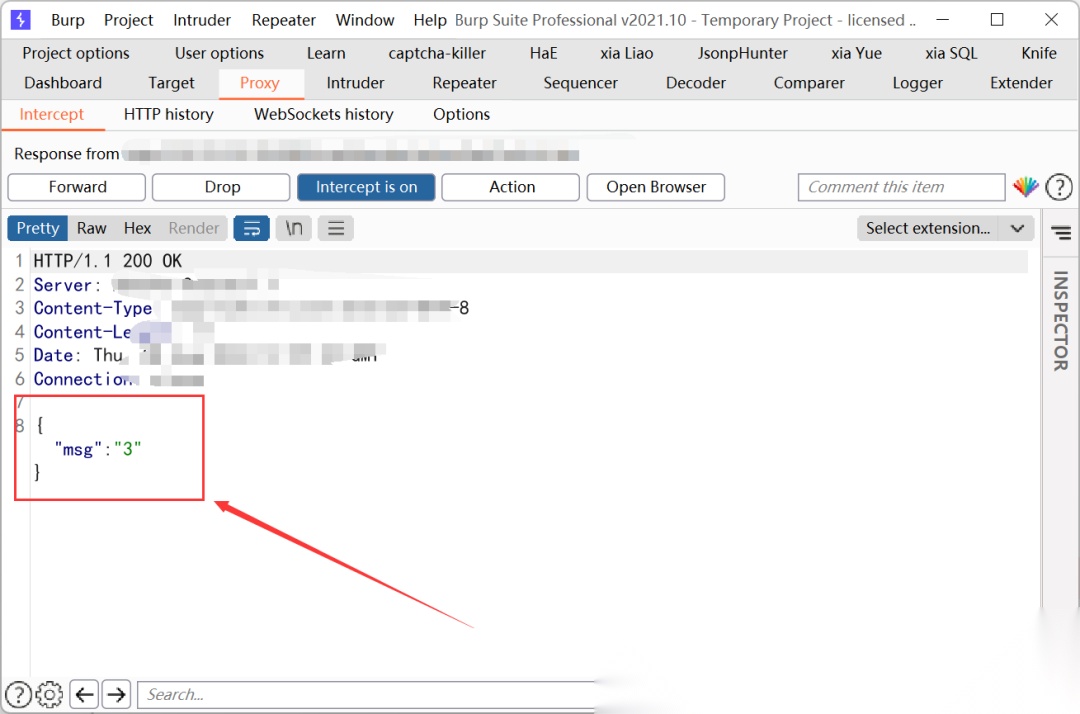Click the Content-Type header line
Screen dimensions: 1080x714
[x=251, y=308]
